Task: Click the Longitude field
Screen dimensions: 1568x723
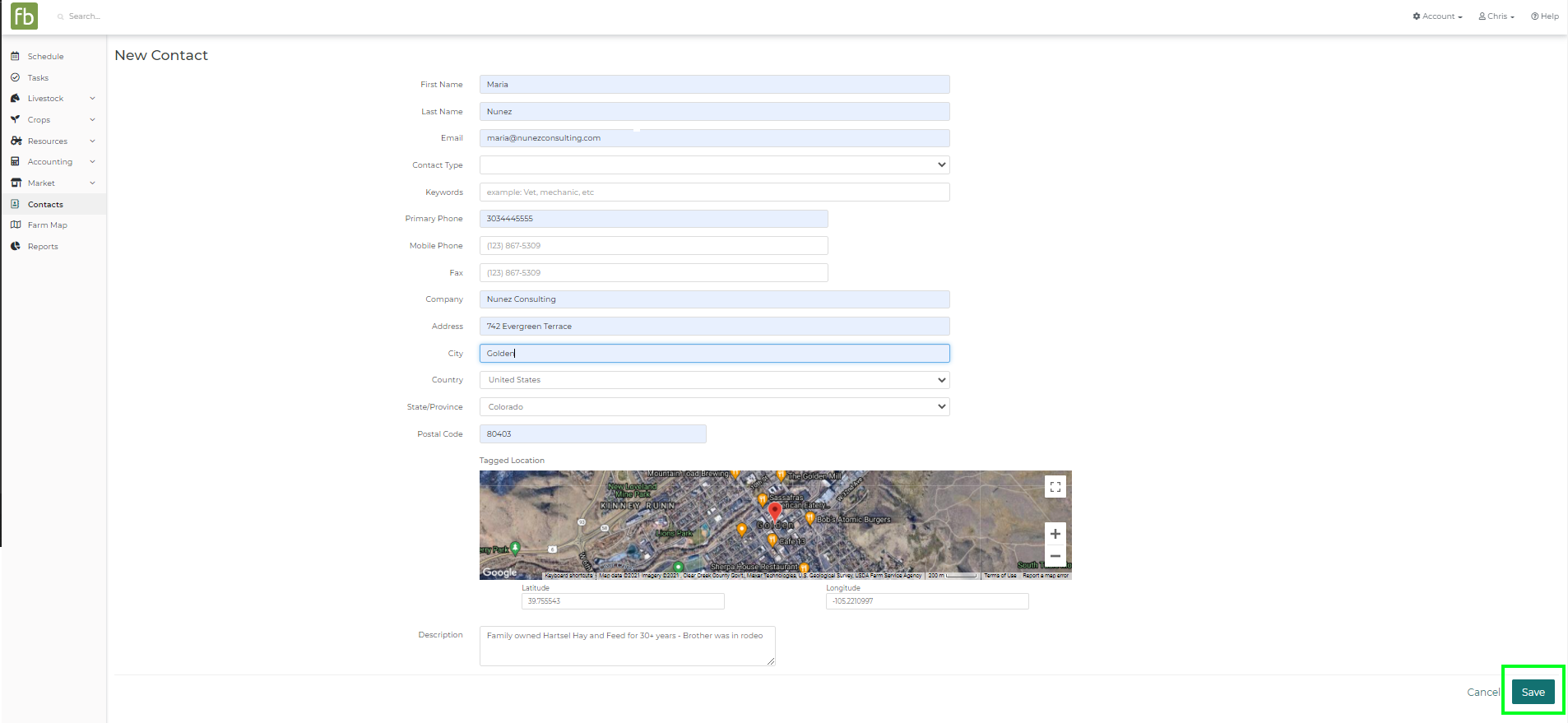Action: click(x=927, y=601)
